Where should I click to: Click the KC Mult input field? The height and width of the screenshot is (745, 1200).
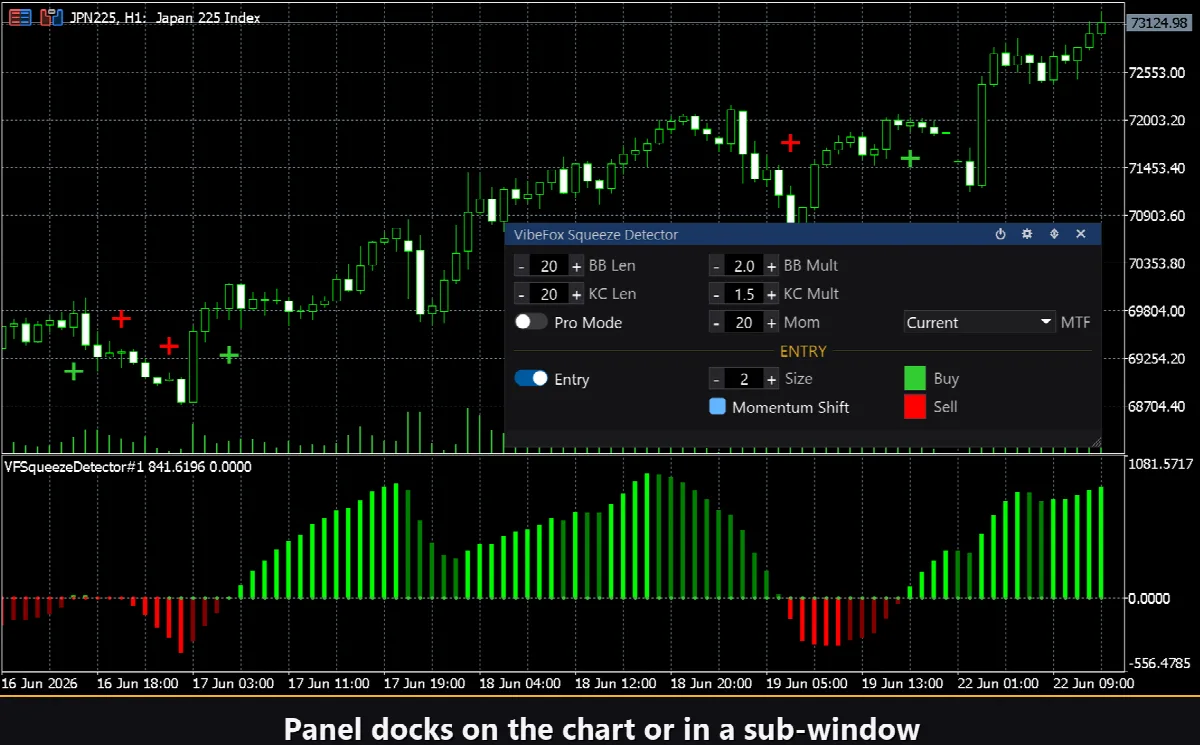point(744,294)
